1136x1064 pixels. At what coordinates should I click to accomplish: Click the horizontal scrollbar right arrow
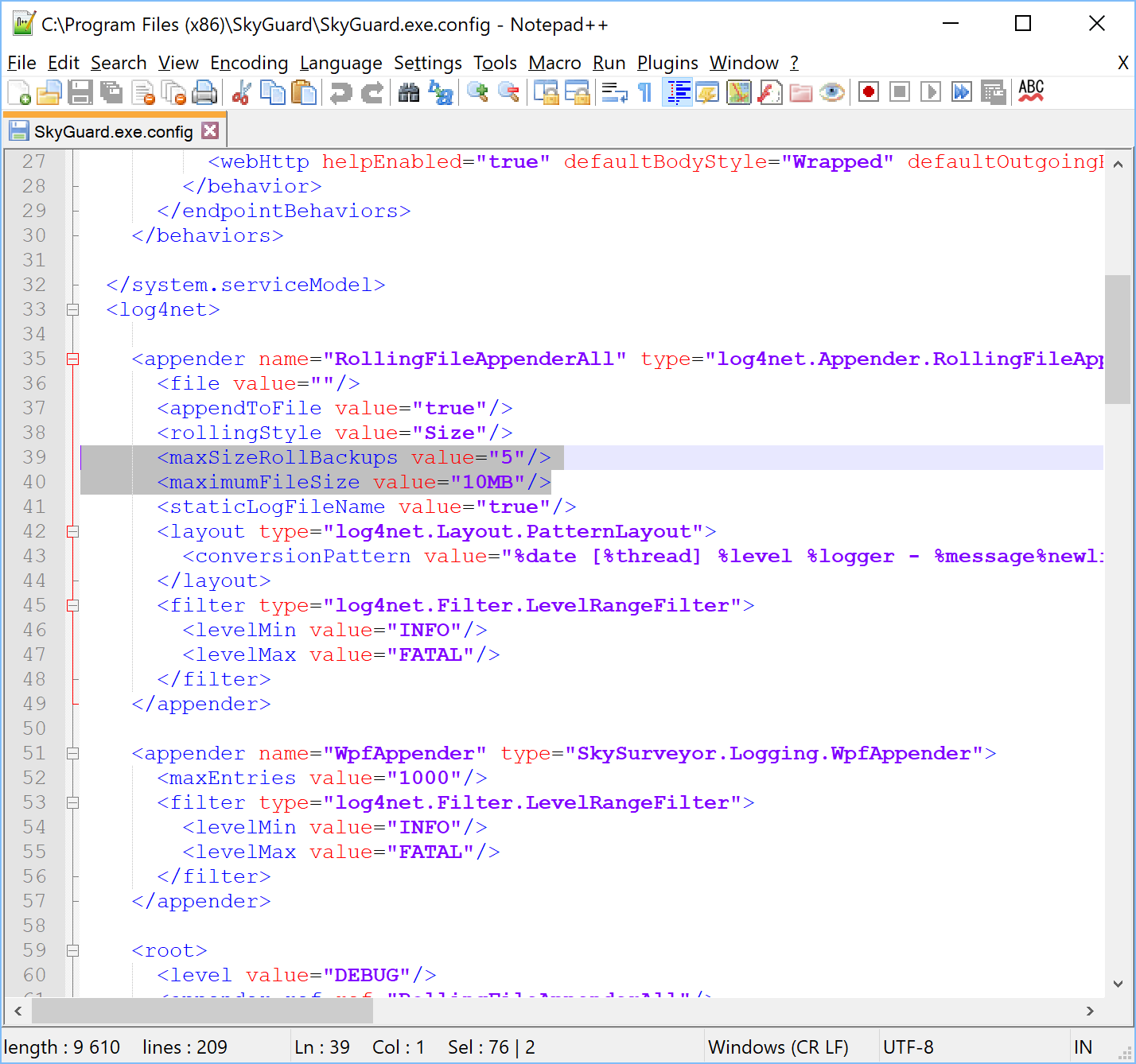(1090, 1011)
